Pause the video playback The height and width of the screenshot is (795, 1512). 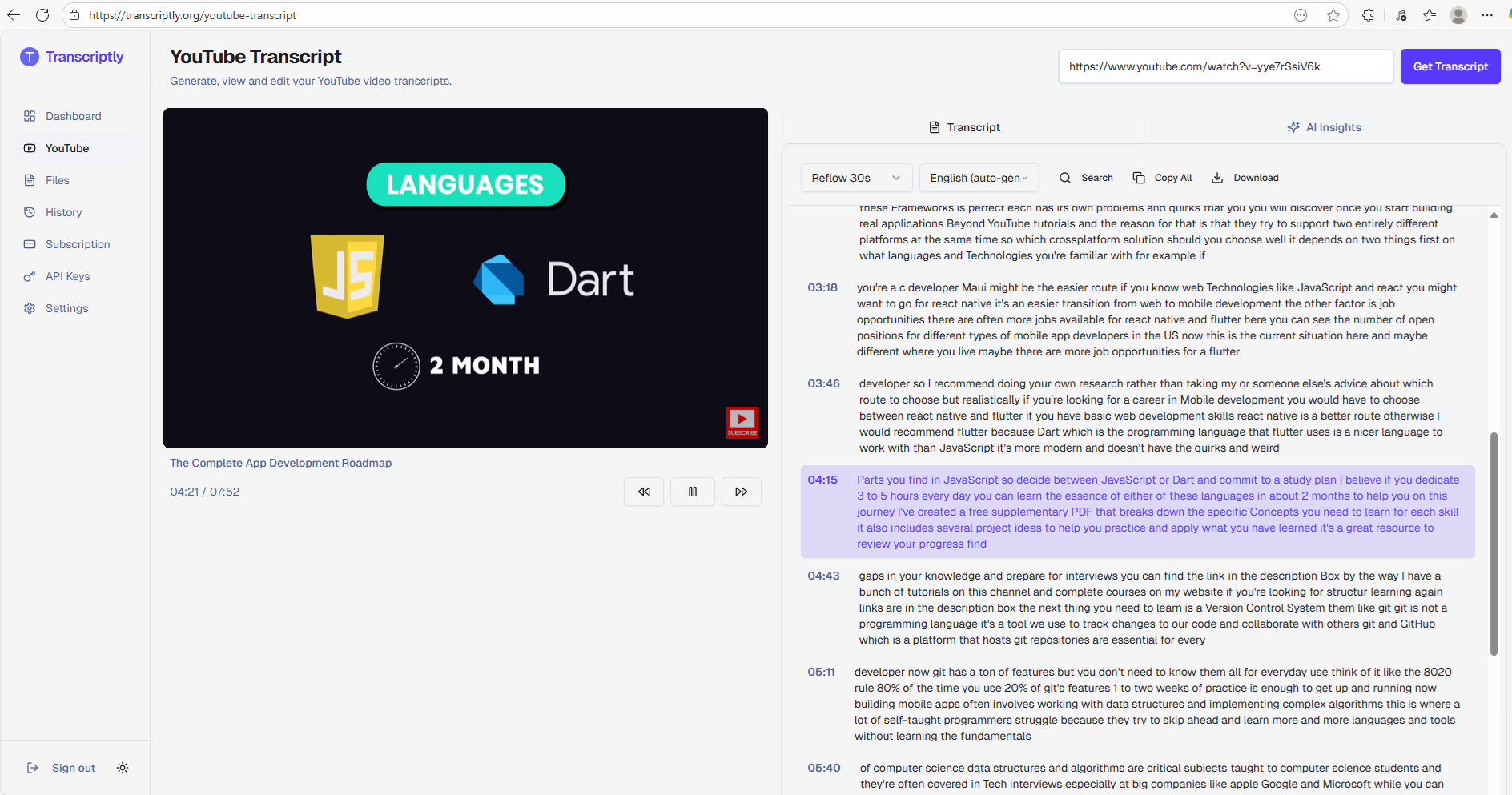point(693,492)
